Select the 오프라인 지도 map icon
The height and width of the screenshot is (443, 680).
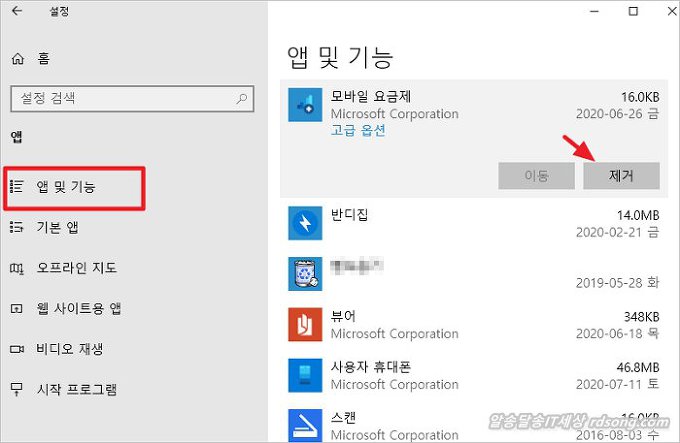tap(16, 268)
